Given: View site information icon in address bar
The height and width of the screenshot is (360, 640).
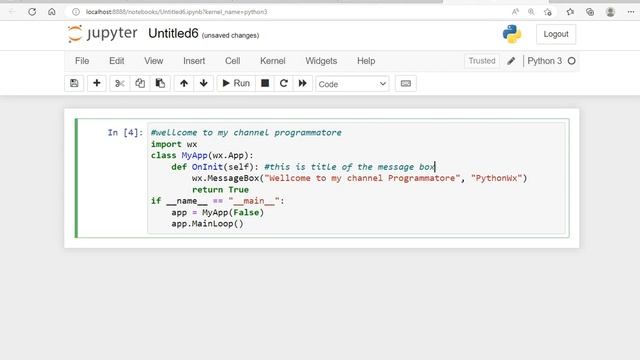Looking at the screenshot, I should tap(76, 12).
